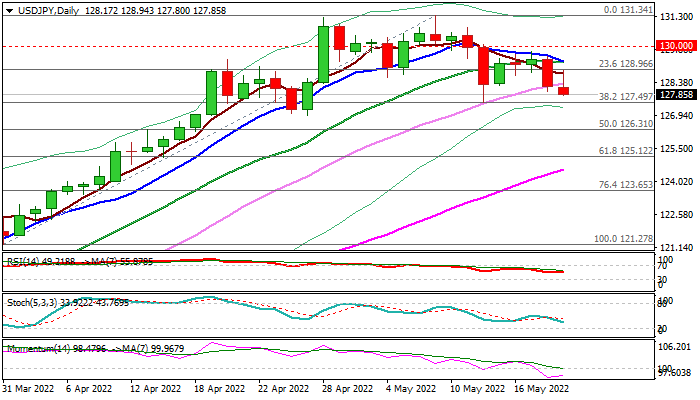Viewport: 700px width, 400px height.
Task: Select the USDJPY,Daily chart title text
Action: [x=48, y=10]
